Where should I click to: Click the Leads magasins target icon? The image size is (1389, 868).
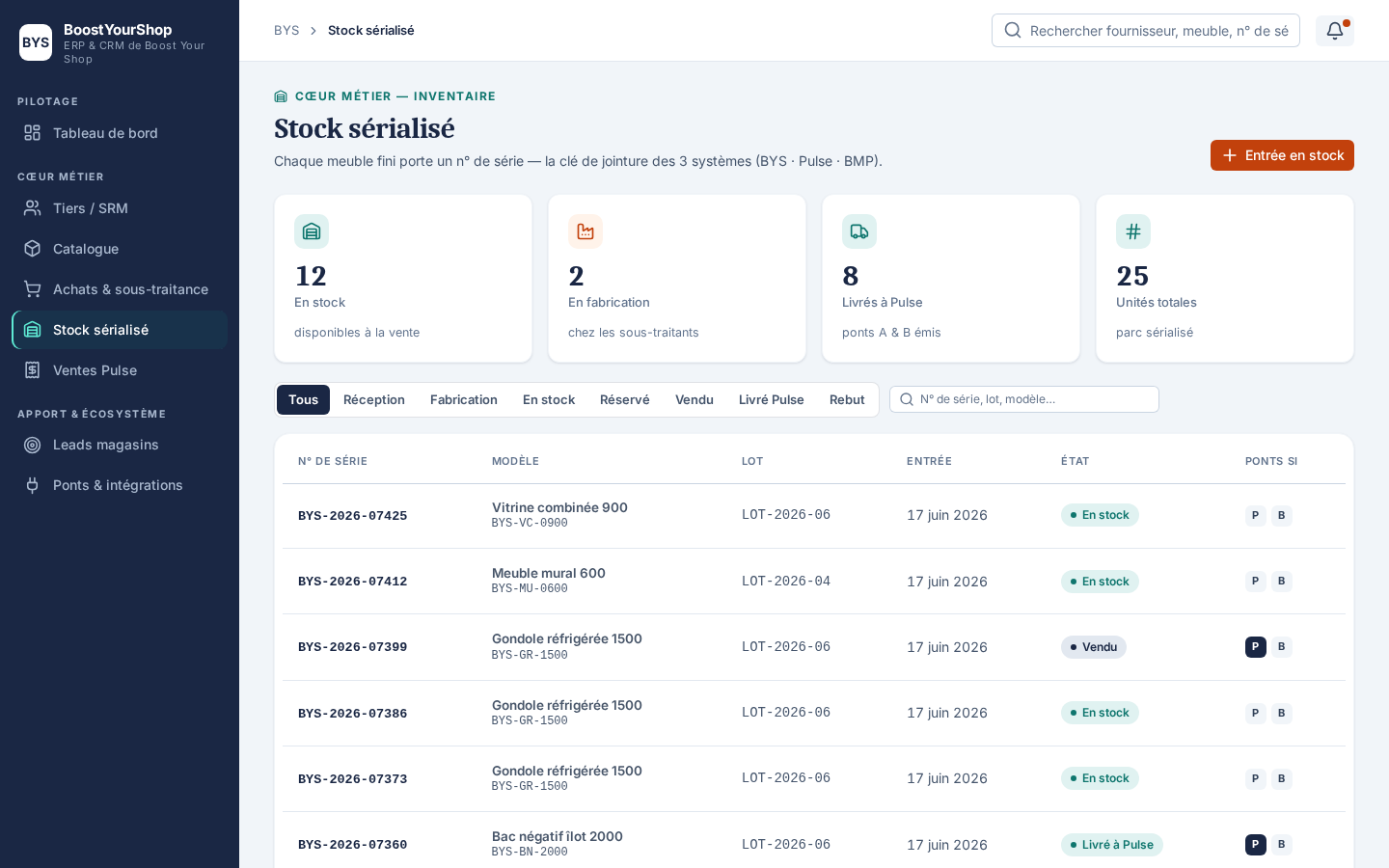click(33, 445)
